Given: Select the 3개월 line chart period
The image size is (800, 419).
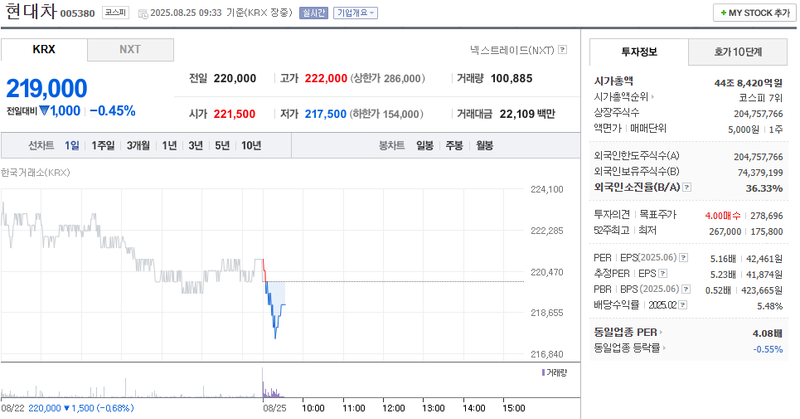Looking at the screenshot, I should 138,145.
